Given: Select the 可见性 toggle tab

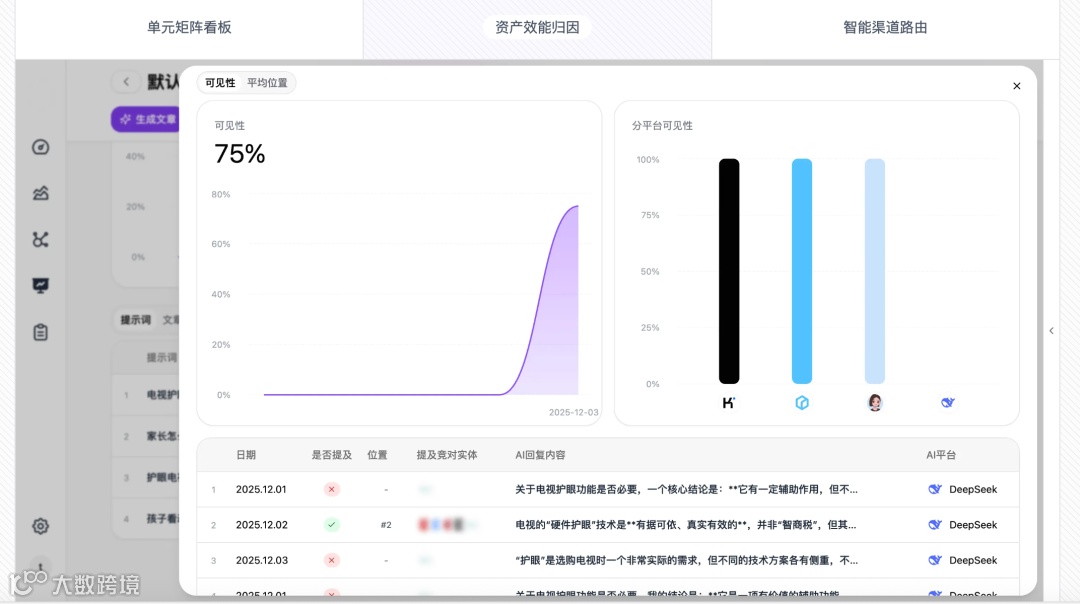Looking at the screenshot, I should [x=220, y=83].
